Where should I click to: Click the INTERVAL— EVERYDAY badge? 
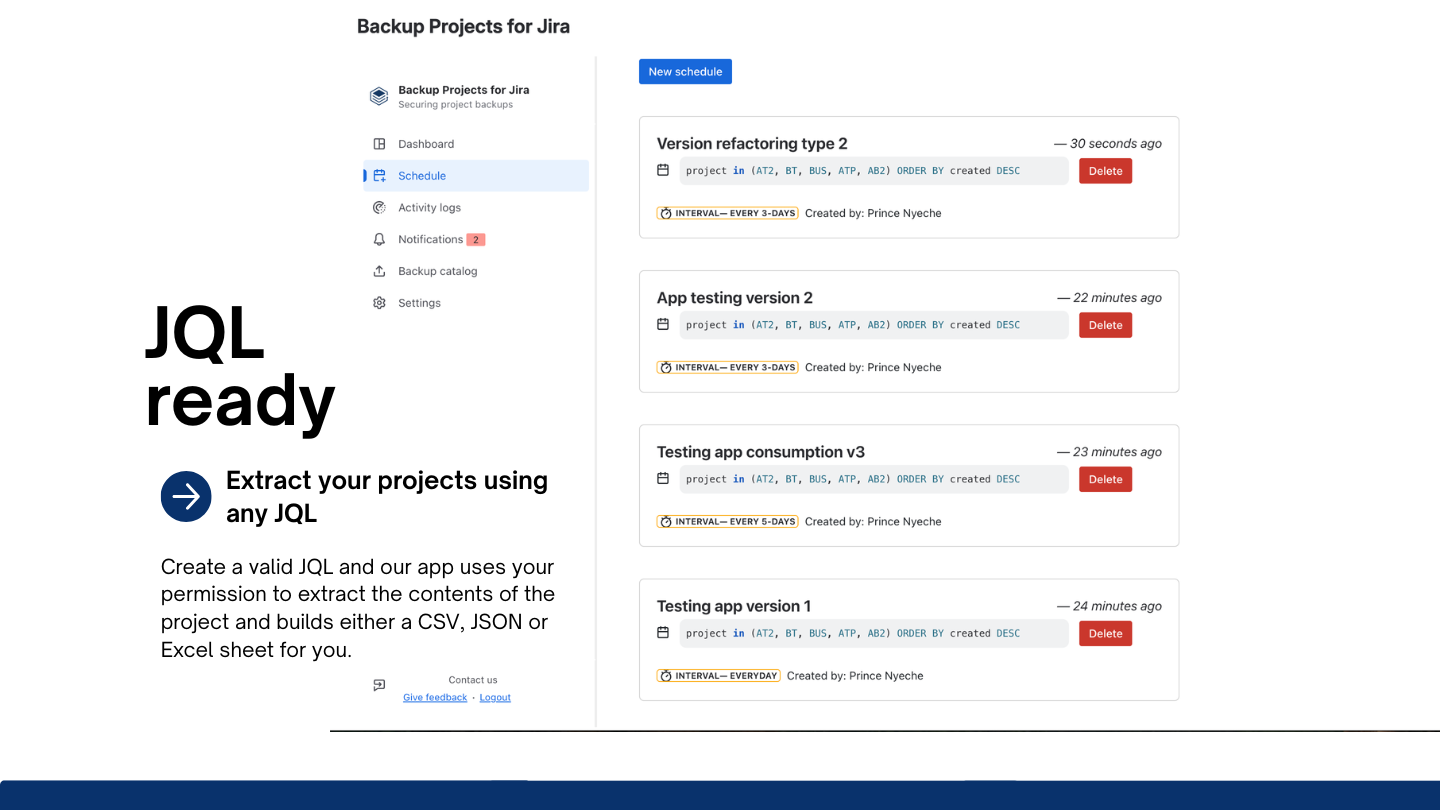click(x=718, y=675)
